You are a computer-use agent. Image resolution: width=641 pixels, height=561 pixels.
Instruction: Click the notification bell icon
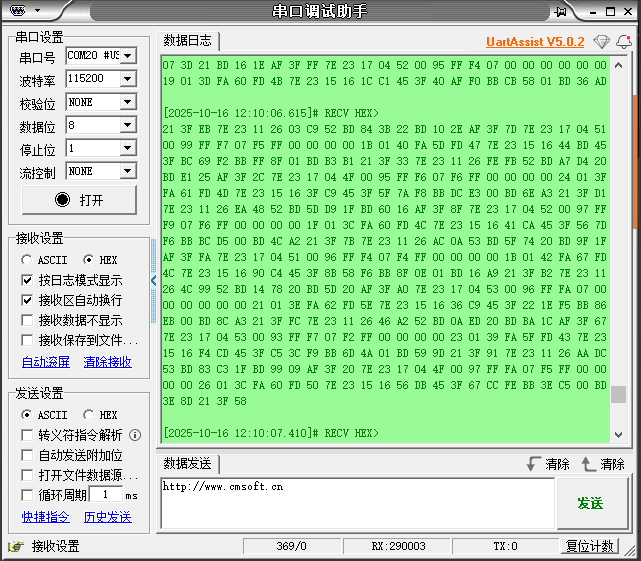[x=624, y=41]
